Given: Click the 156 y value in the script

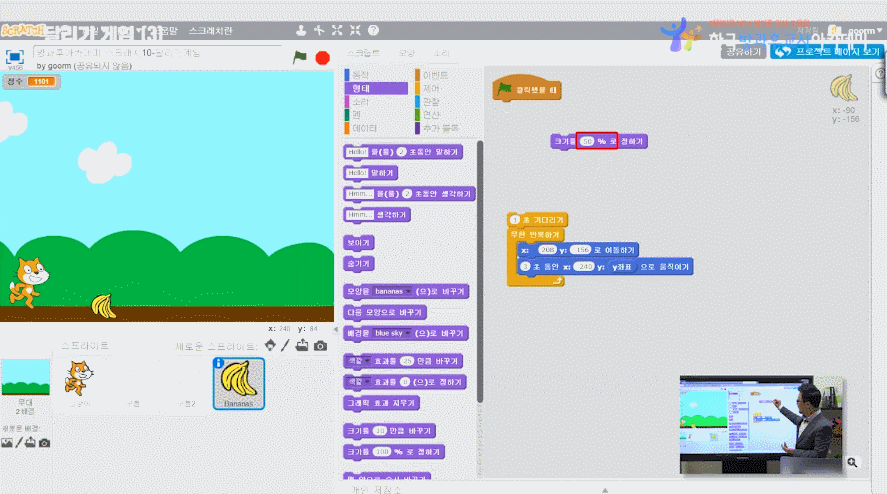Looking at the screenshot, I should tap(581, 250).
